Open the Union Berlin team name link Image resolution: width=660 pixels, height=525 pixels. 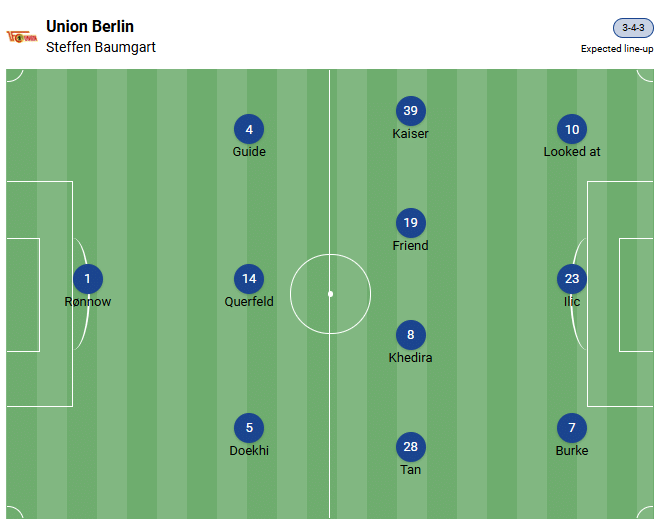90,26
